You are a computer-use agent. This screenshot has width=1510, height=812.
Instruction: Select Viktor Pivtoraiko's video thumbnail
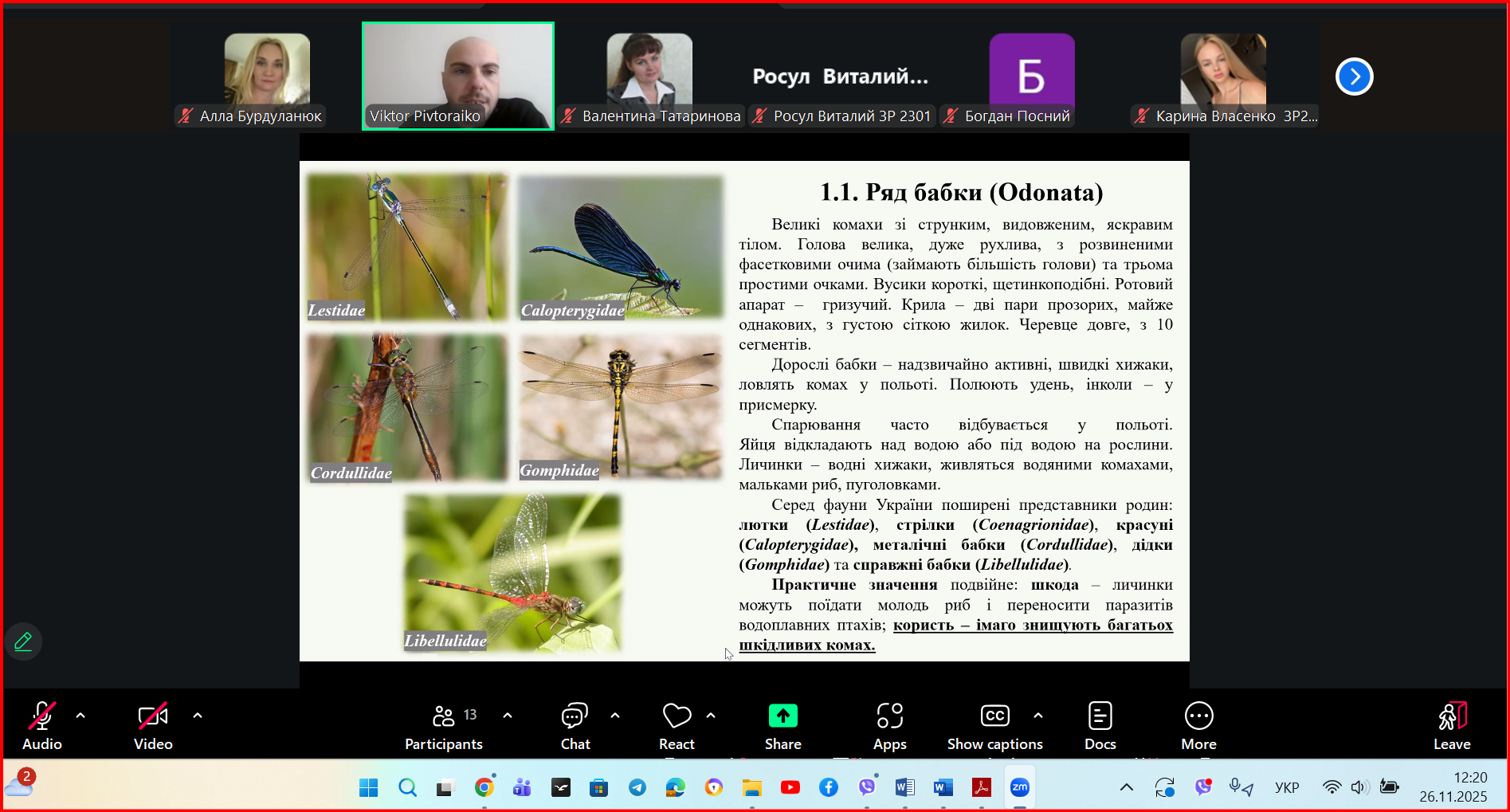pyautogui.click(x=458, y=76)
